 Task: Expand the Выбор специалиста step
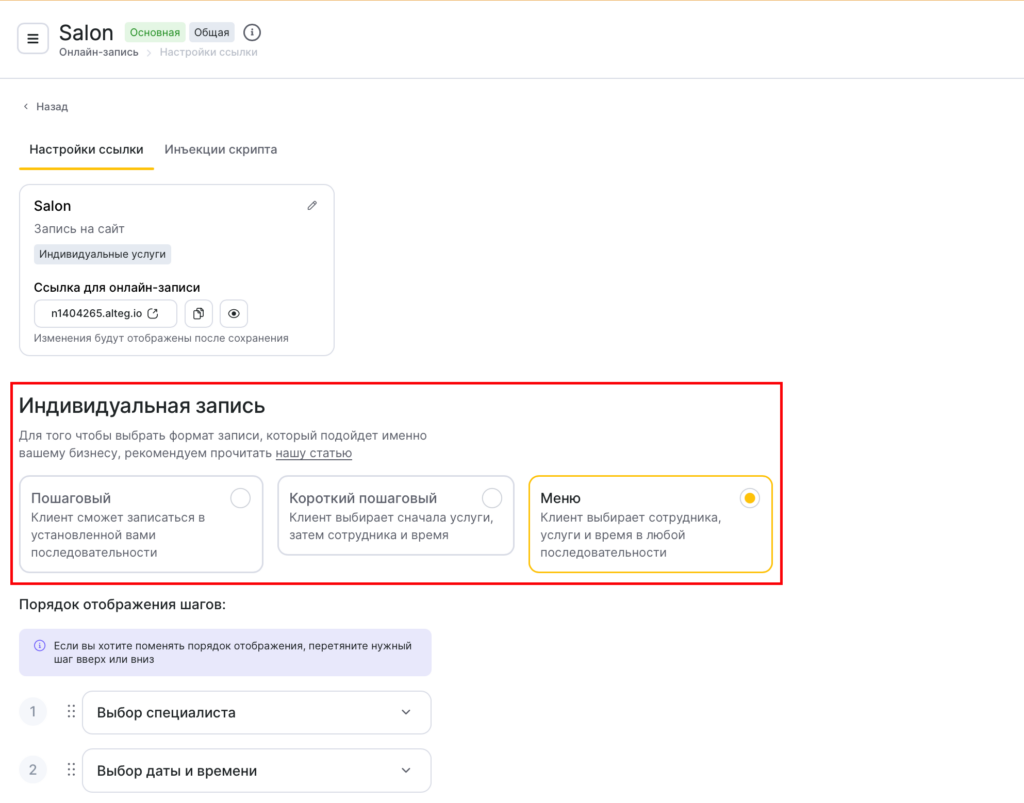click(405, 713)
